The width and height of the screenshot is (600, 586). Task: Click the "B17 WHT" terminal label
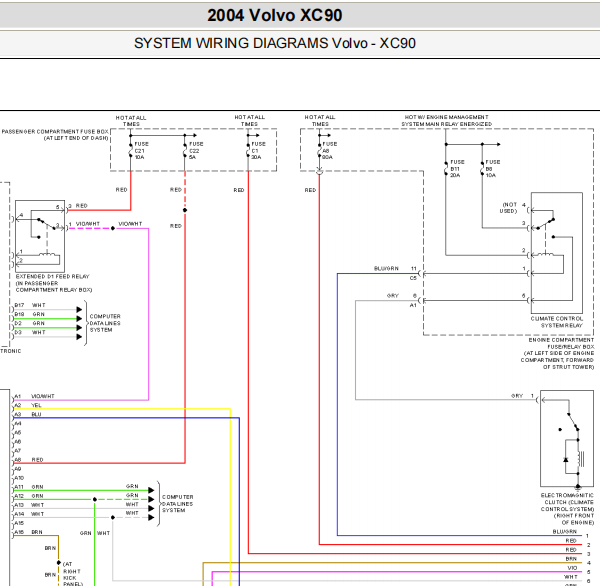click(x=30, y=305)
